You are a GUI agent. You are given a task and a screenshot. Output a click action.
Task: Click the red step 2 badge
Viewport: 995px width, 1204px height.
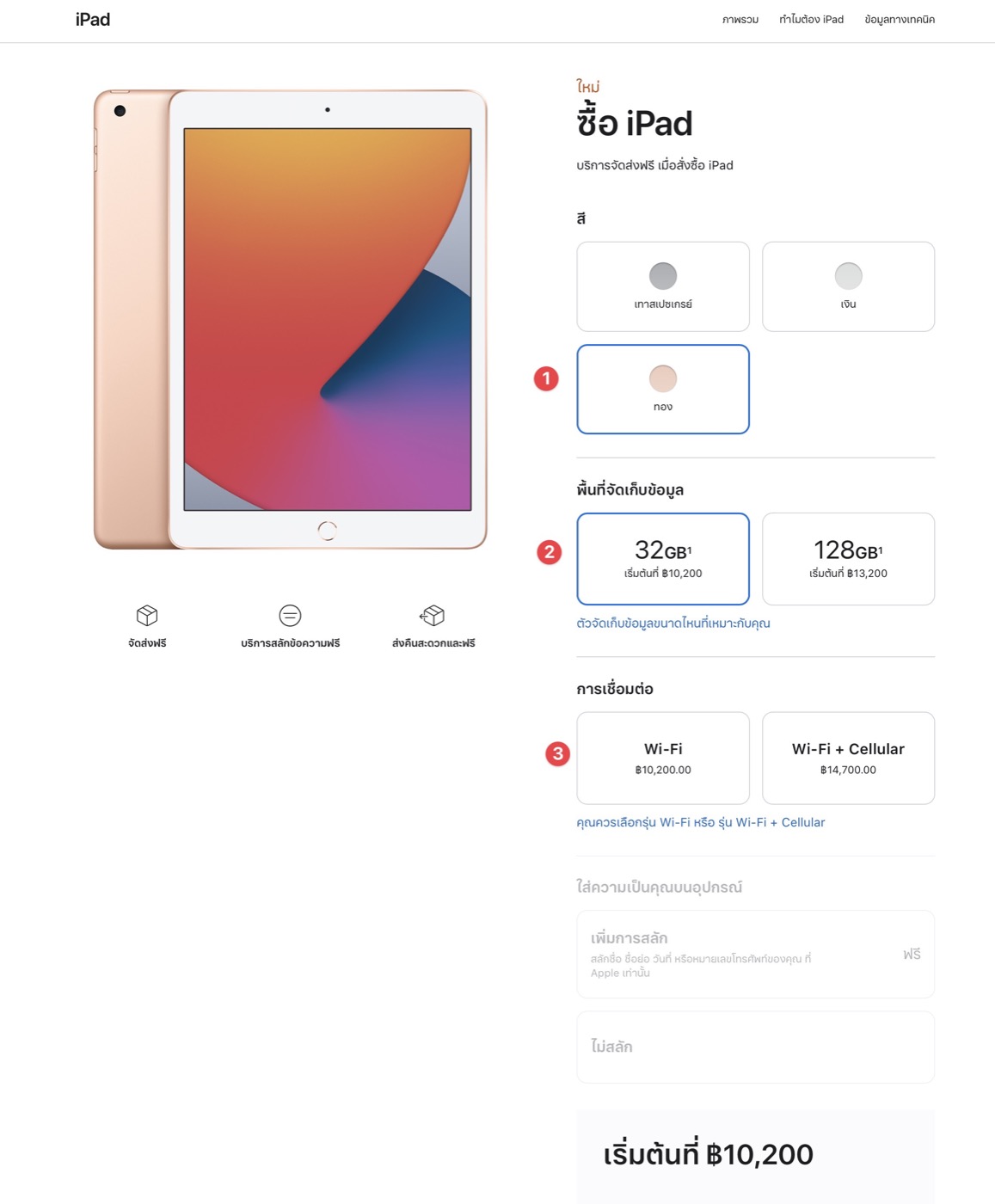[x=550, y=552]
